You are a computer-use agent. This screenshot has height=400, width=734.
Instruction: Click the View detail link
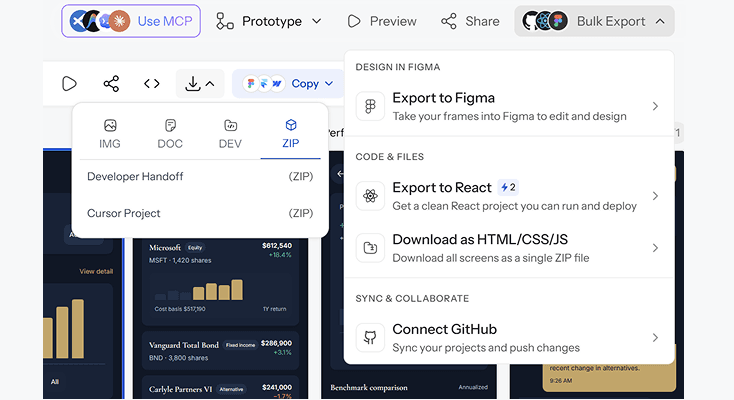pos(96,271)
